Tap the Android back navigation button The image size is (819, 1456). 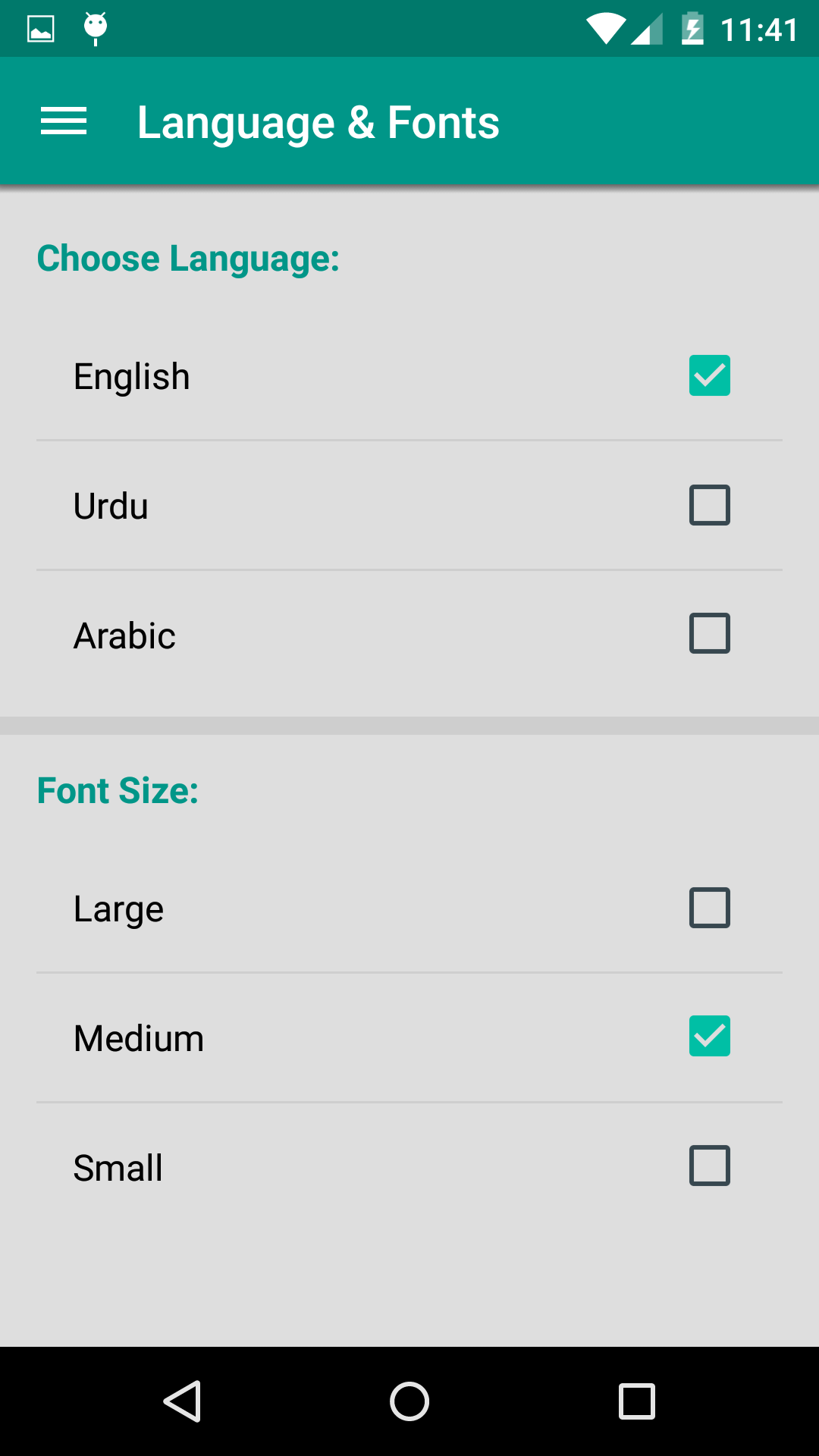[183, 1401]
